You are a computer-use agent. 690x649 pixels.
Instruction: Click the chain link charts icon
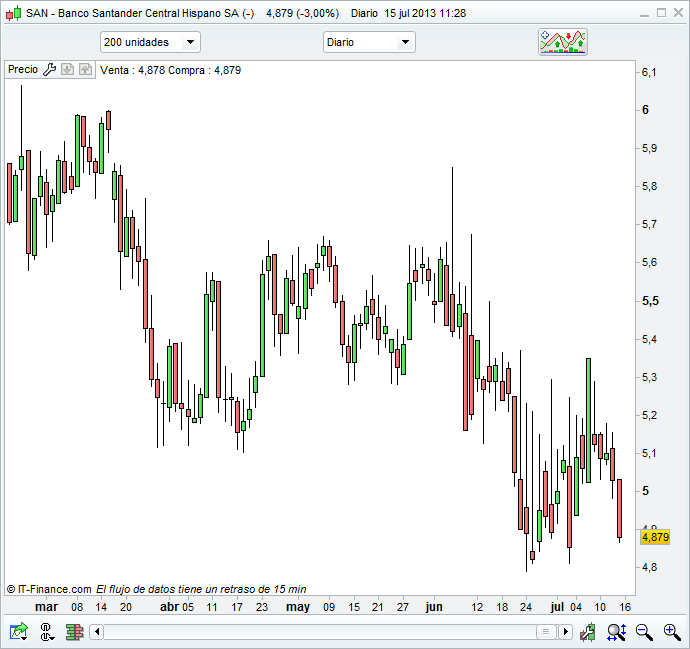(47, 632)
